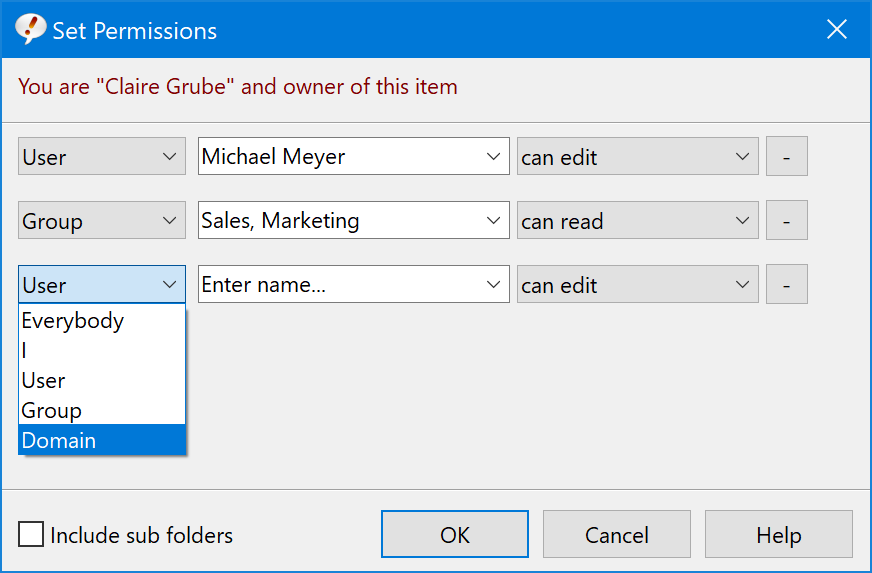872x573 pixels.
Task: Open the can read permission dropdown
Action: 637,220
